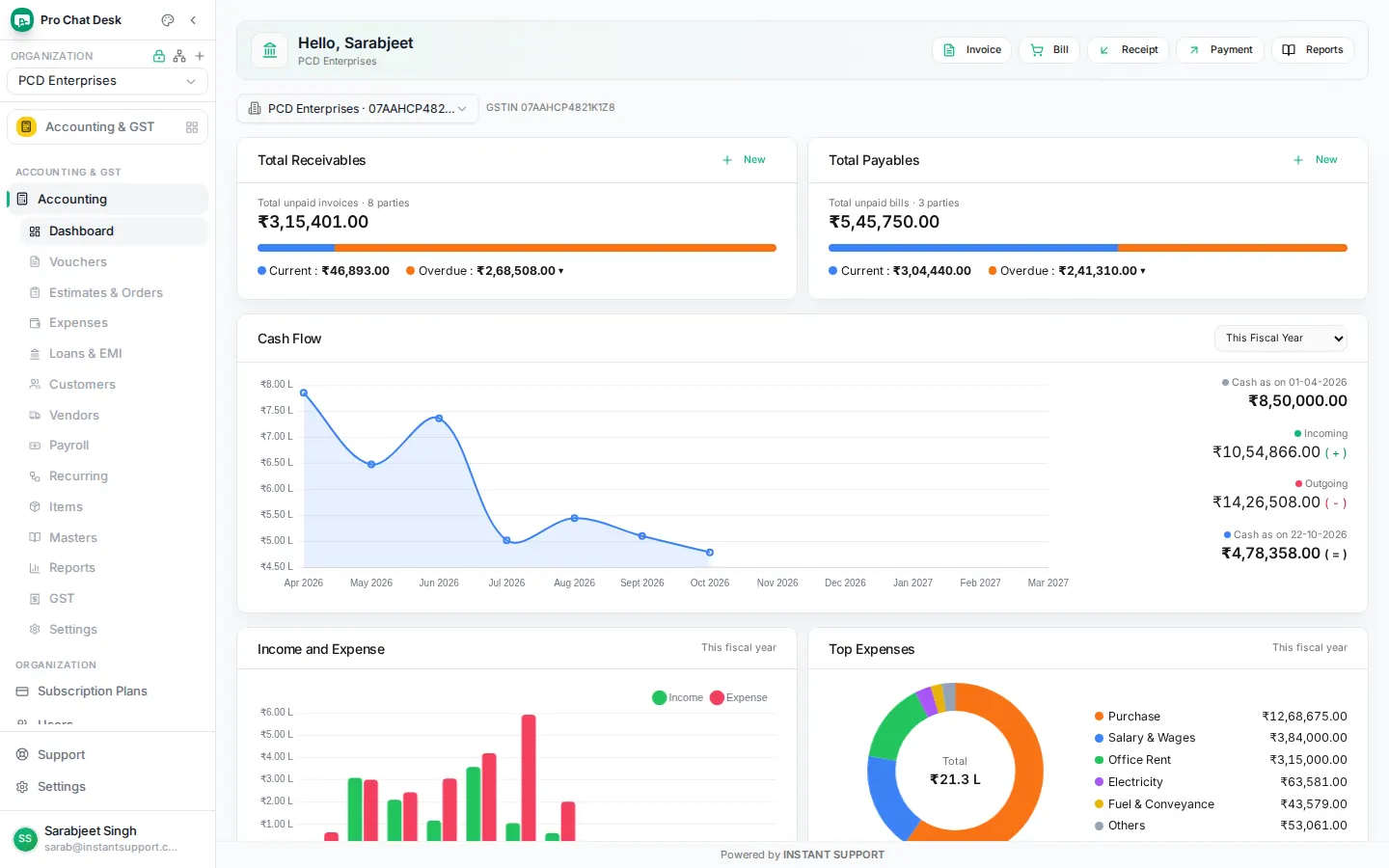The width and height of the screenshot is (1389, 868).
Task: Toggle Office Rent in the expenses legend
Action: [x=1132, y=760]
